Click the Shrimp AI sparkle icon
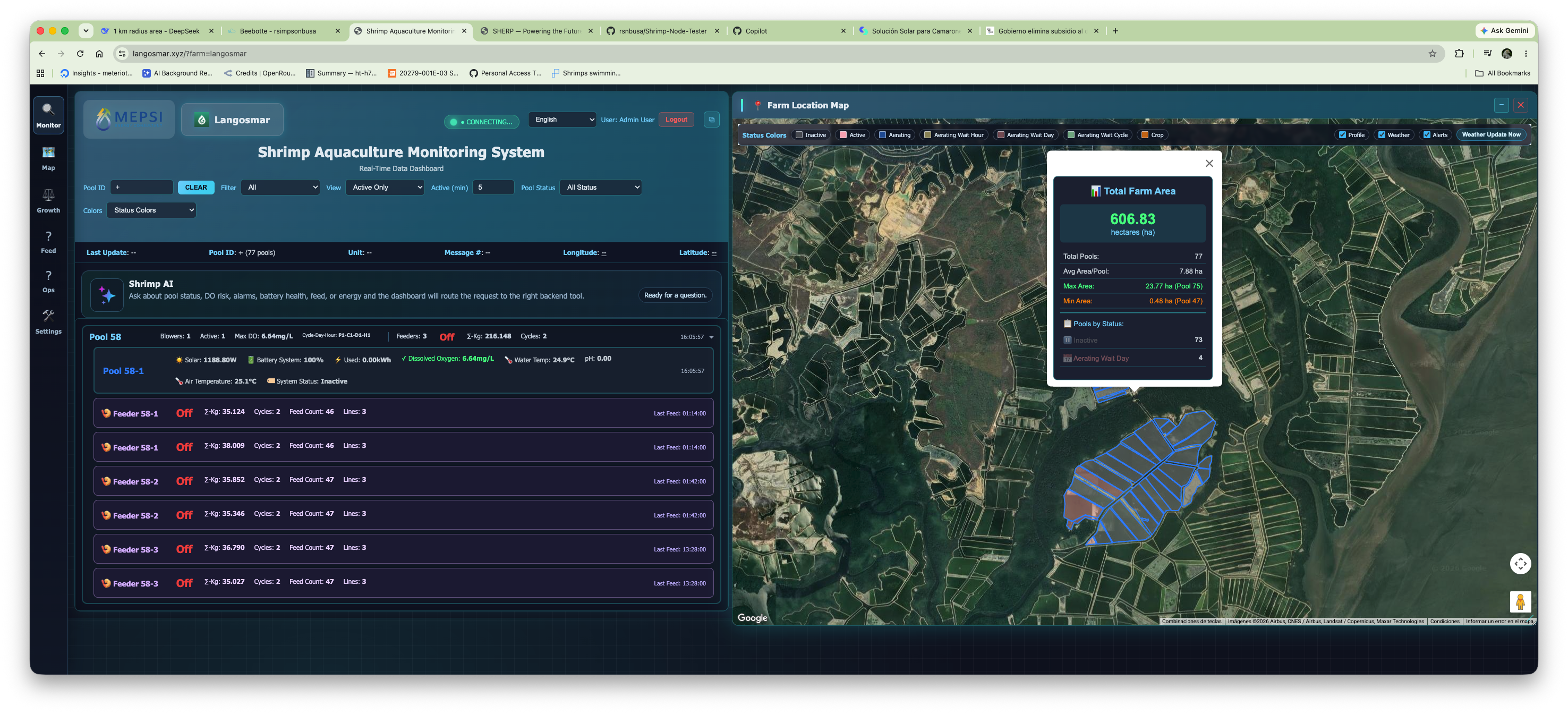 tap(107, 295)
